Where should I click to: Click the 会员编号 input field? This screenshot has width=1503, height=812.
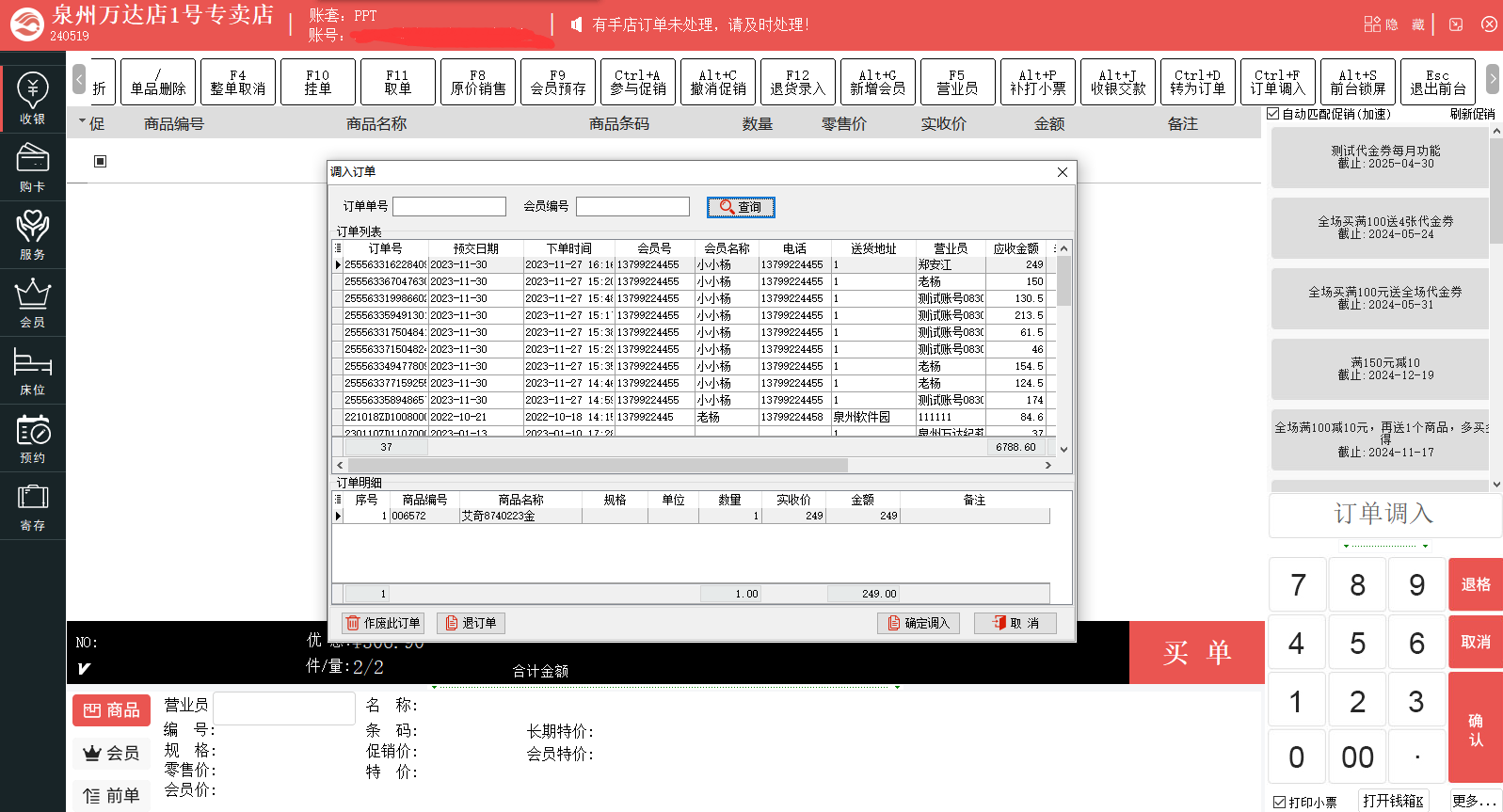[632, 206]
